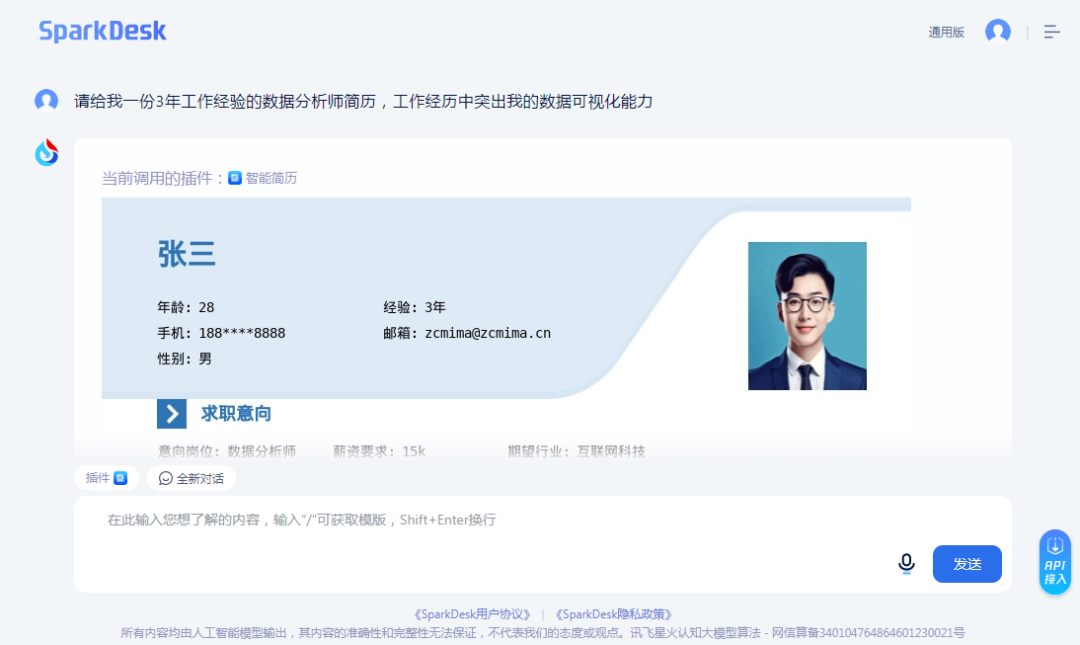
Task: Click the user avatar beside the prompt
Action: pos(46,101)
